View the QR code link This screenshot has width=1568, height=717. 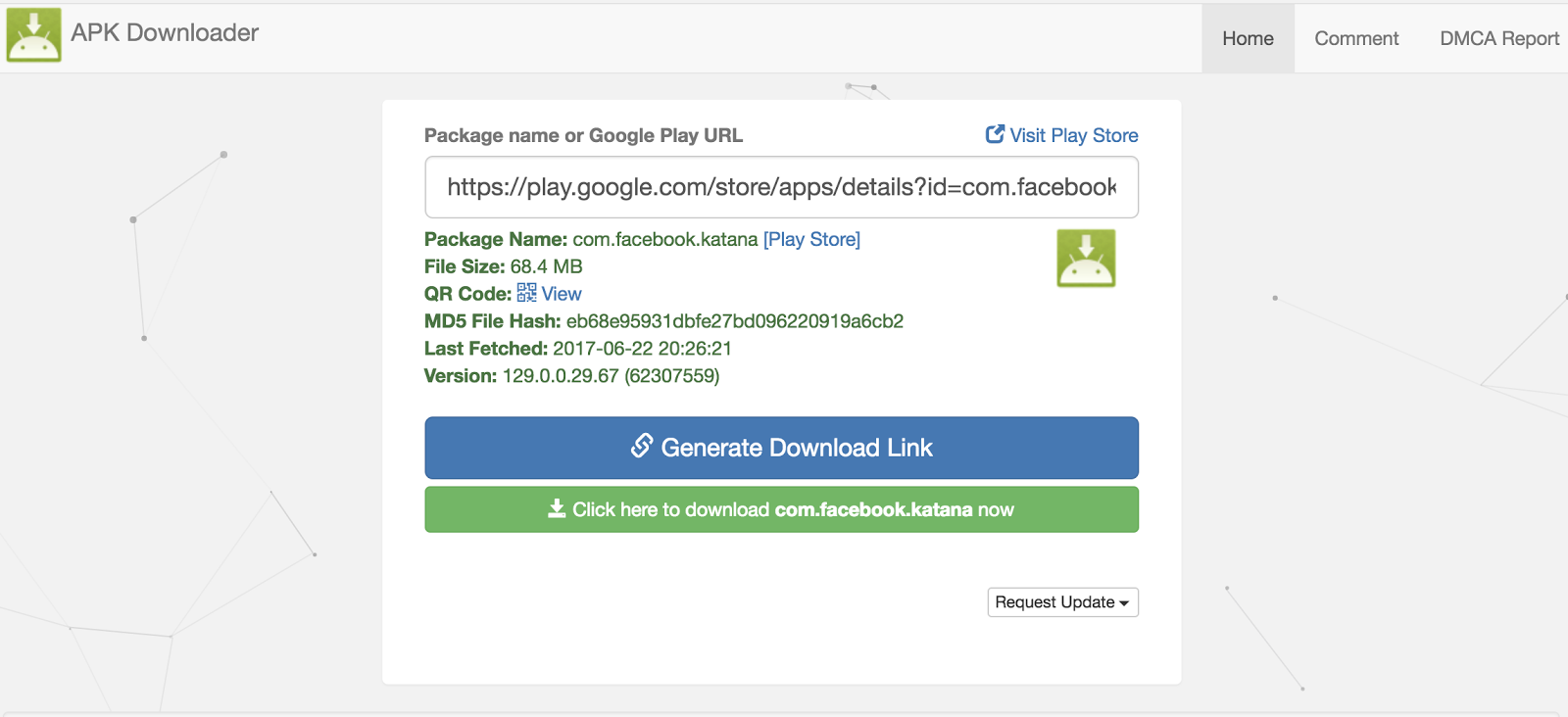coord(562,294)
